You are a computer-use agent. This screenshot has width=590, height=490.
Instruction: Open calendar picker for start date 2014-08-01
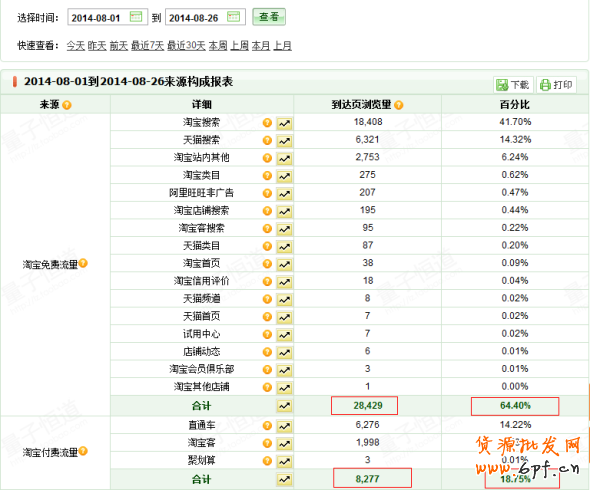tap(135, 17)
